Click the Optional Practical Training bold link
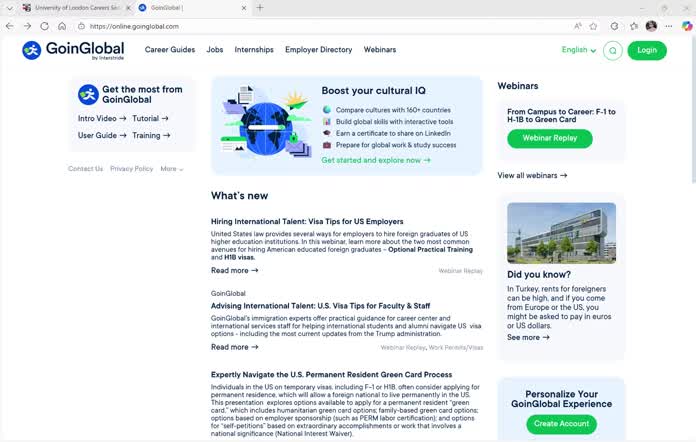The width and height of the screenshot is (696, 442). 430,249
